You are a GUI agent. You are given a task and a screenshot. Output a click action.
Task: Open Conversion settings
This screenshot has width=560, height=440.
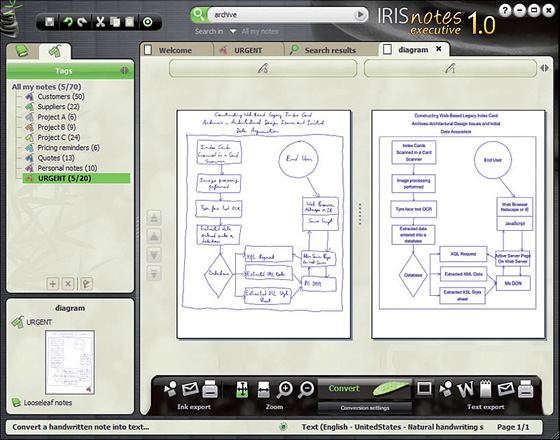[365, 408]
